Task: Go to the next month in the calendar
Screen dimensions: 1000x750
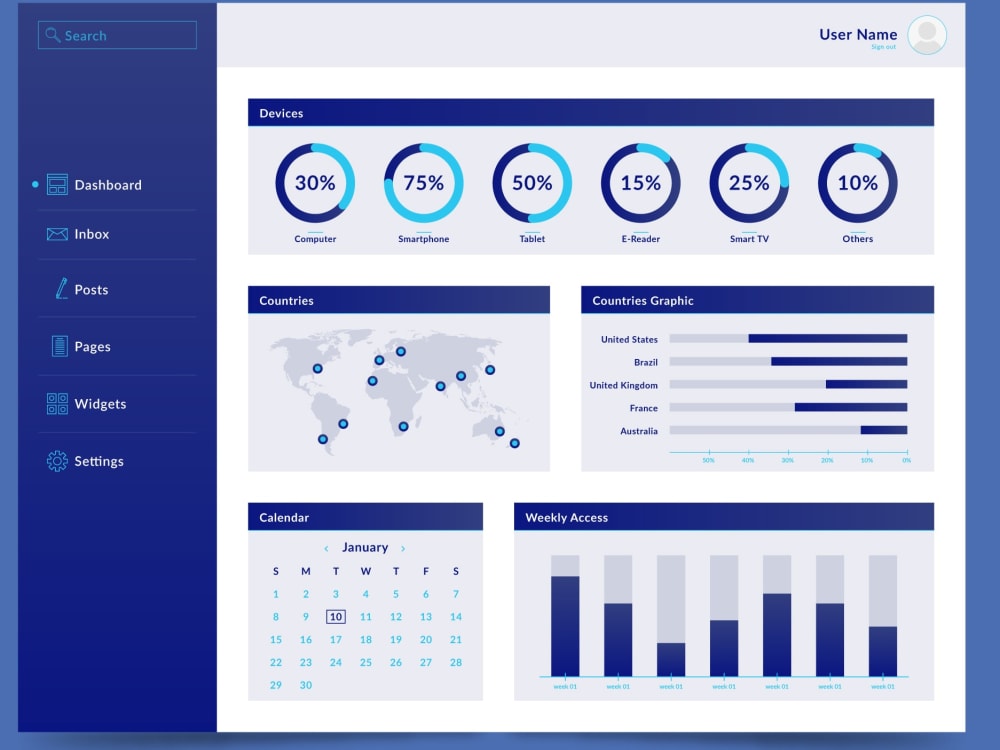Action: [403, 548]
